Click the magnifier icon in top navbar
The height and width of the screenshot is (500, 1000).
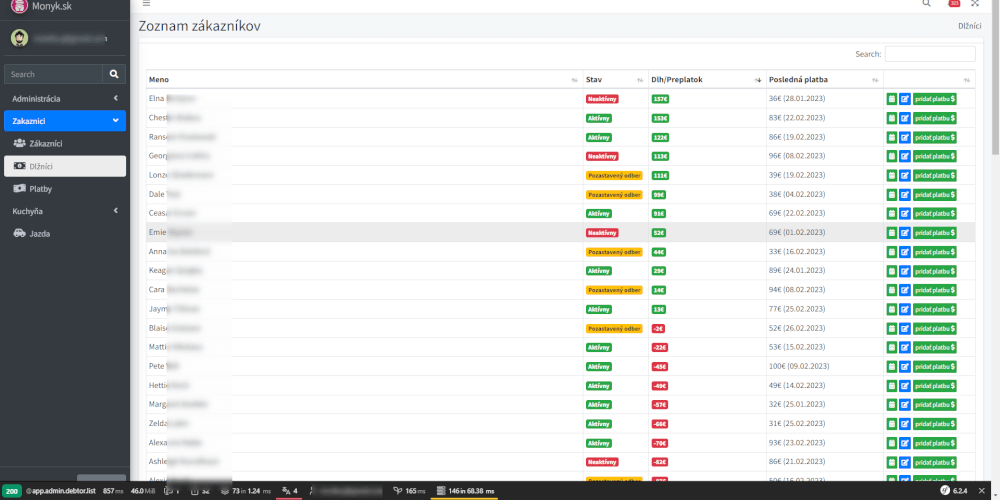pos(926,4)
